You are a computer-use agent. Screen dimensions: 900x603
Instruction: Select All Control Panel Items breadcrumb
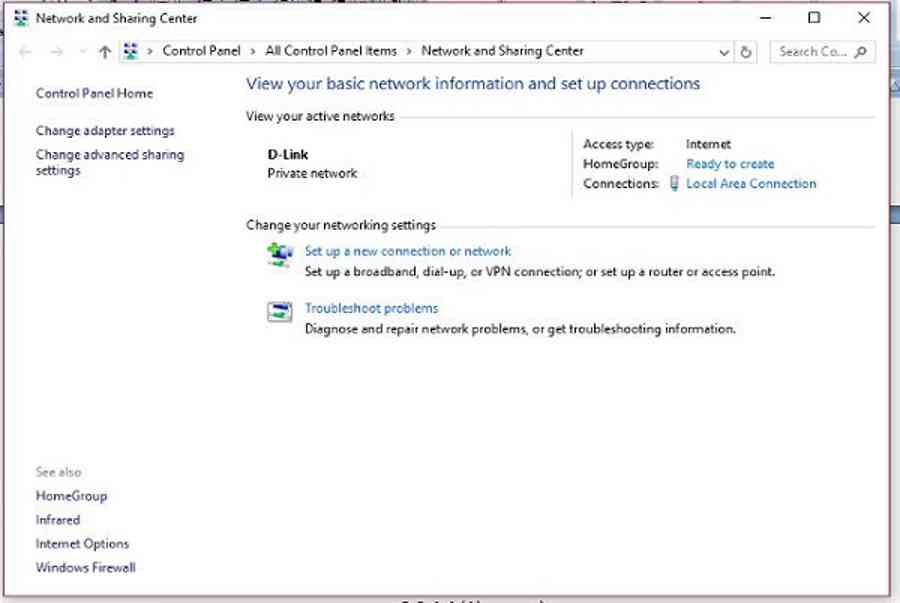click(331, 51)
